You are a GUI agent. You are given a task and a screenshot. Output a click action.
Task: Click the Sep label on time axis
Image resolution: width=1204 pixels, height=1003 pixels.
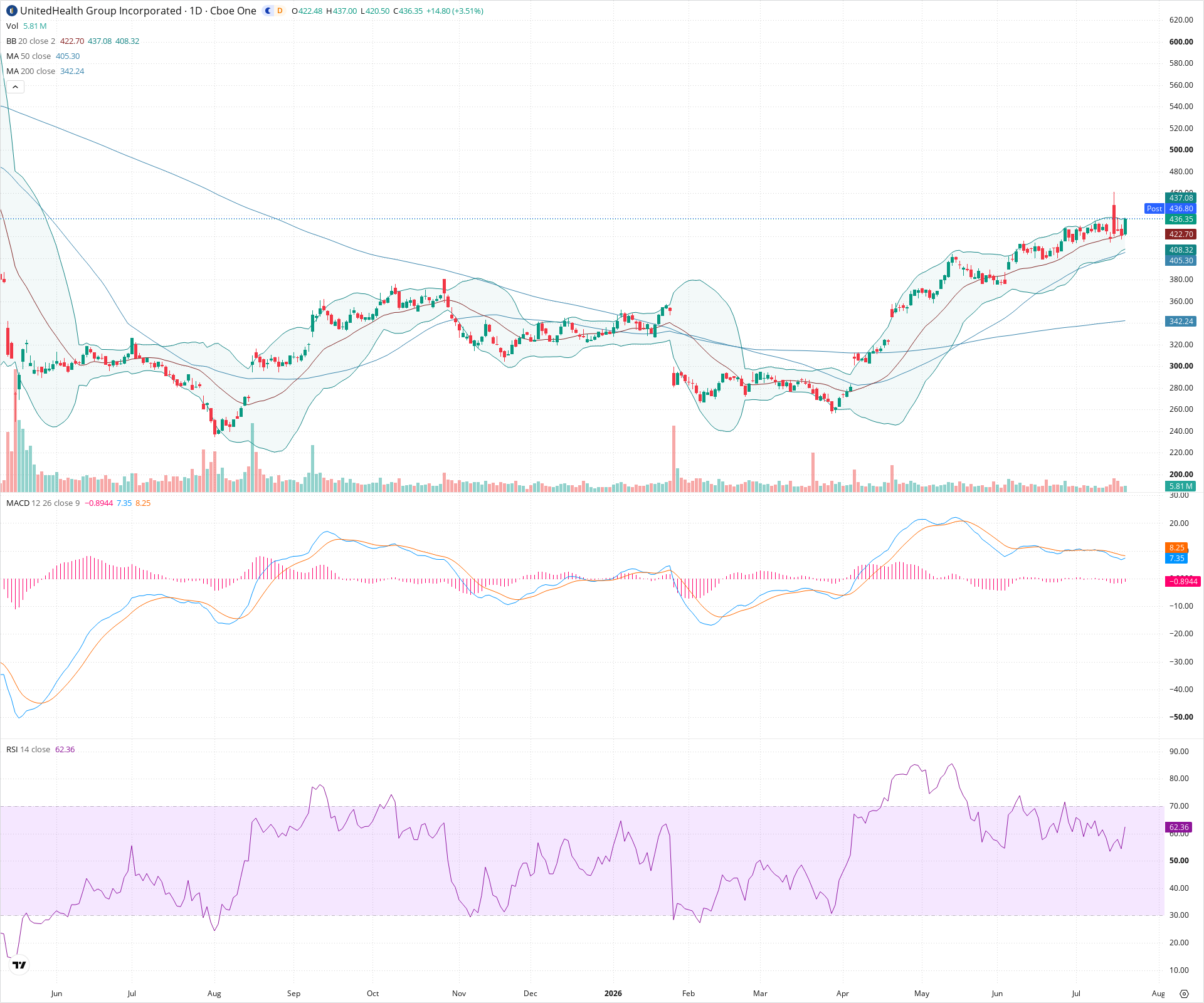click(x=293, y=994)
